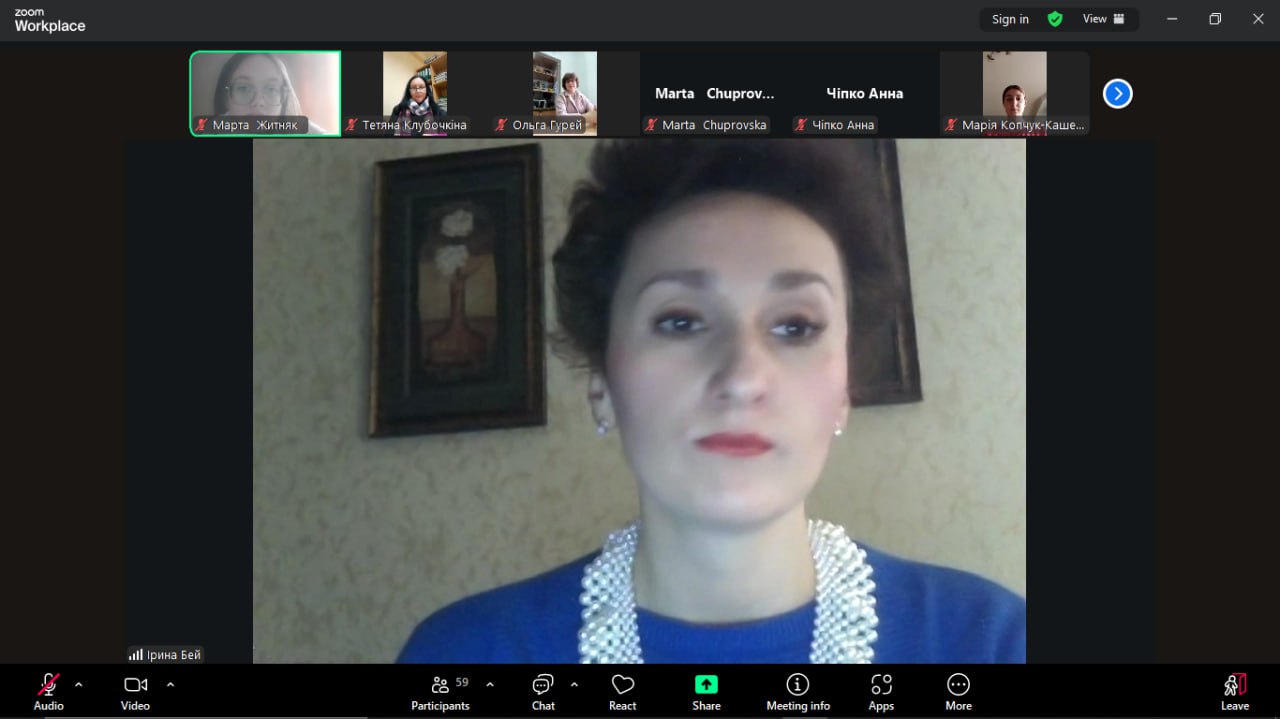The height and width of the screenshot is (719, 1280).
Task: Show the Participants list
Action: [440, 691]
